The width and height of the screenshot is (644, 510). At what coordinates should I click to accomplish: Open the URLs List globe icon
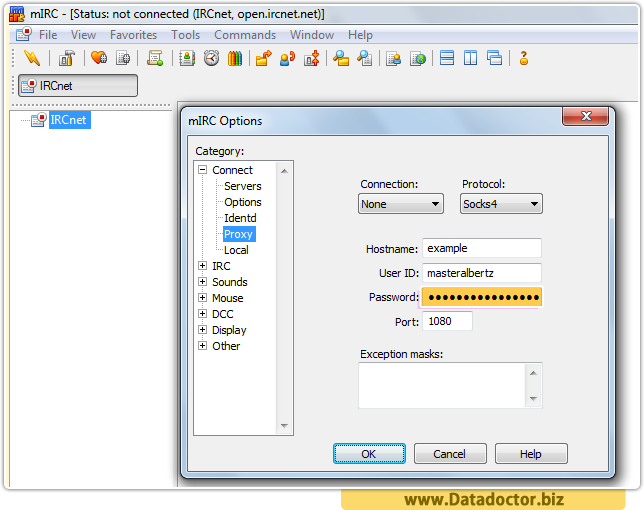418,58
